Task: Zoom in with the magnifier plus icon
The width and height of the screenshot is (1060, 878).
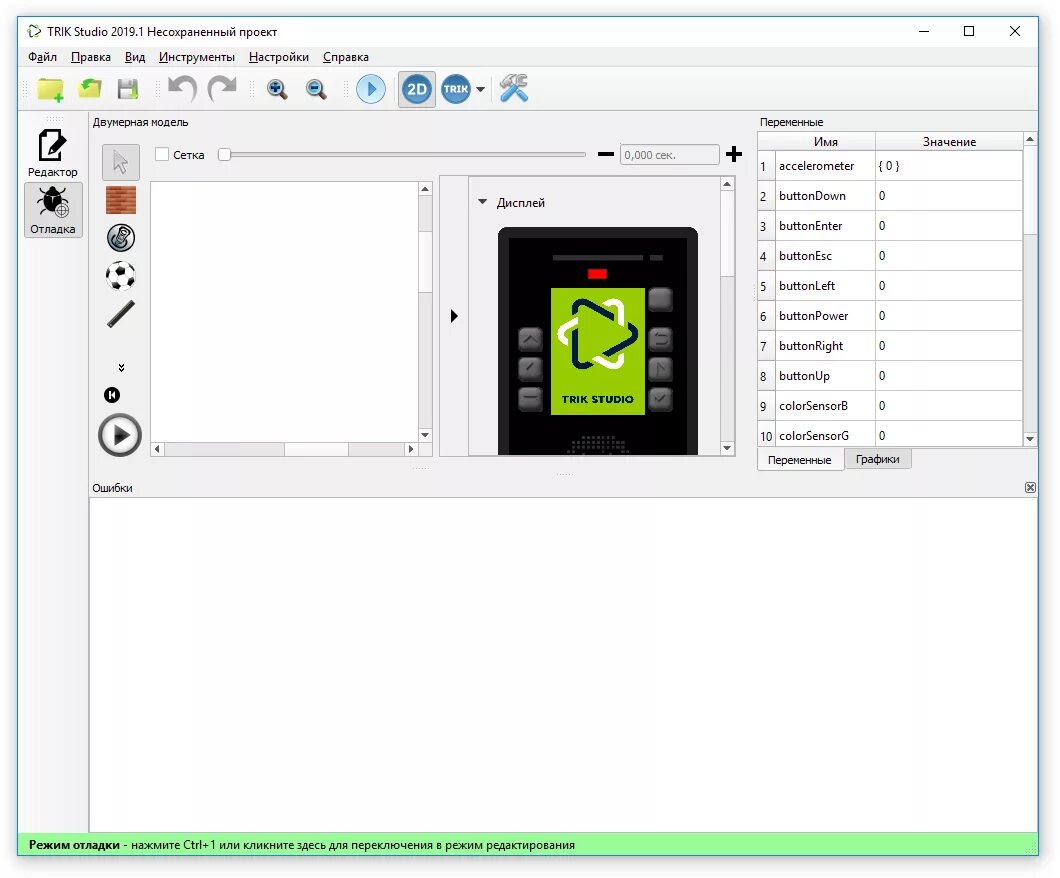Action: (x=276, y=89)
